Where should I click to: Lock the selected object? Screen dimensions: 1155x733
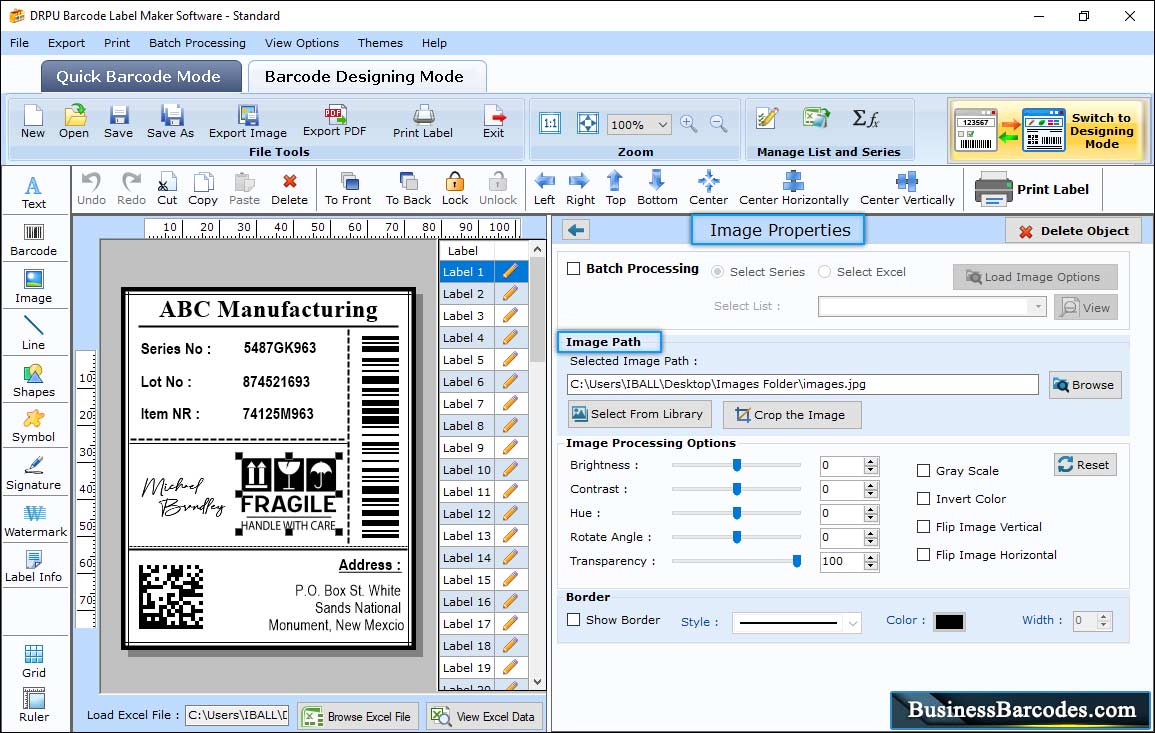pyautogui.click(x=455, y=189)
